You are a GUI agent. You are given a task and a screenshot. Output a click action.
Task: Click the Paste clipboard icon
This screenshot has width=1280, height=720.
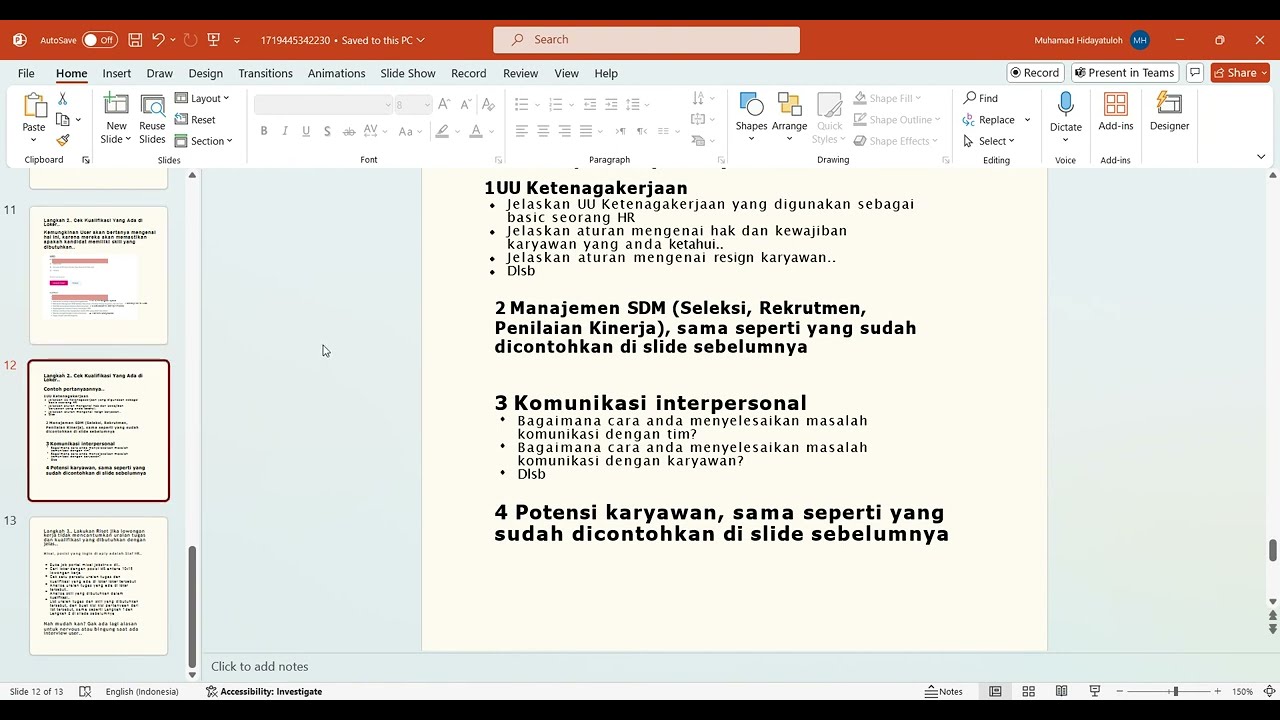(34, 106)
